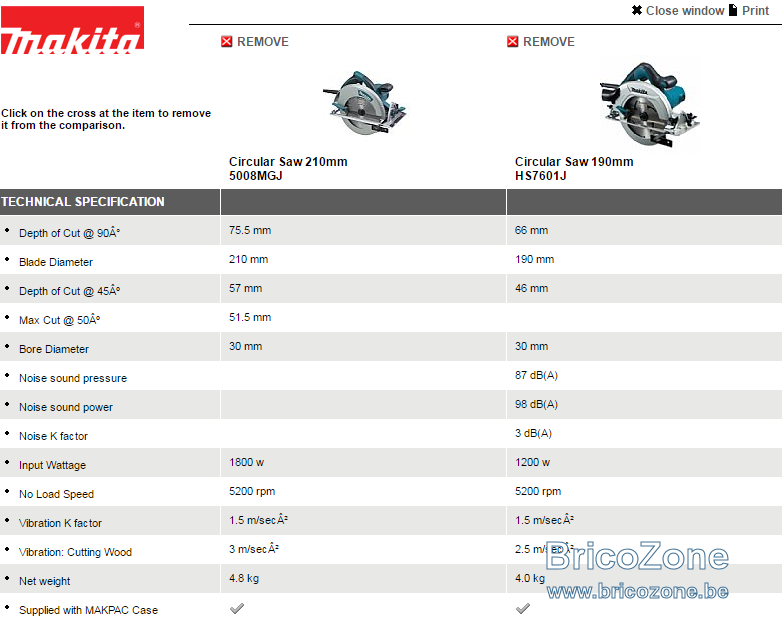Screen dimensions: 782x635
Task: Click Circular Saw 190mm HS7601J title
Action: coord(574,169)
